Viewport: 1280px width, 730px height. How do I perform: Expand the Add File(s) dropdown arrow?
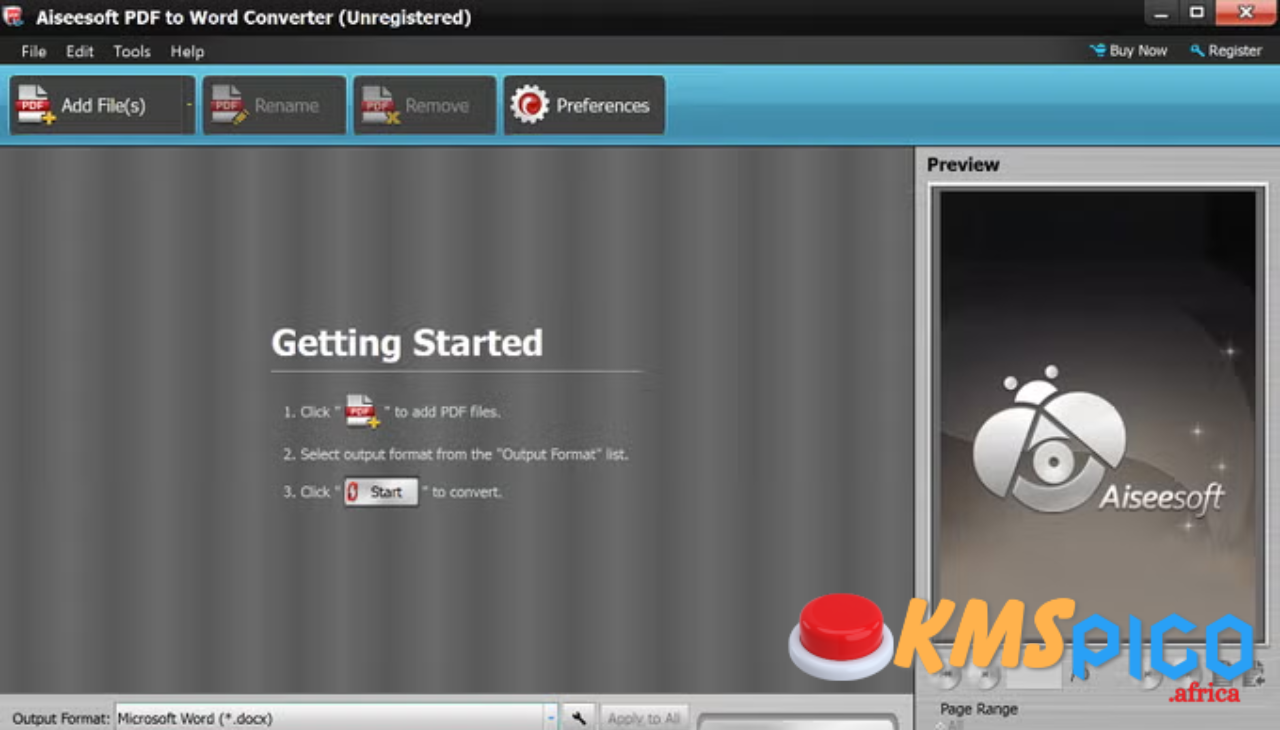(x=189, y=105)
